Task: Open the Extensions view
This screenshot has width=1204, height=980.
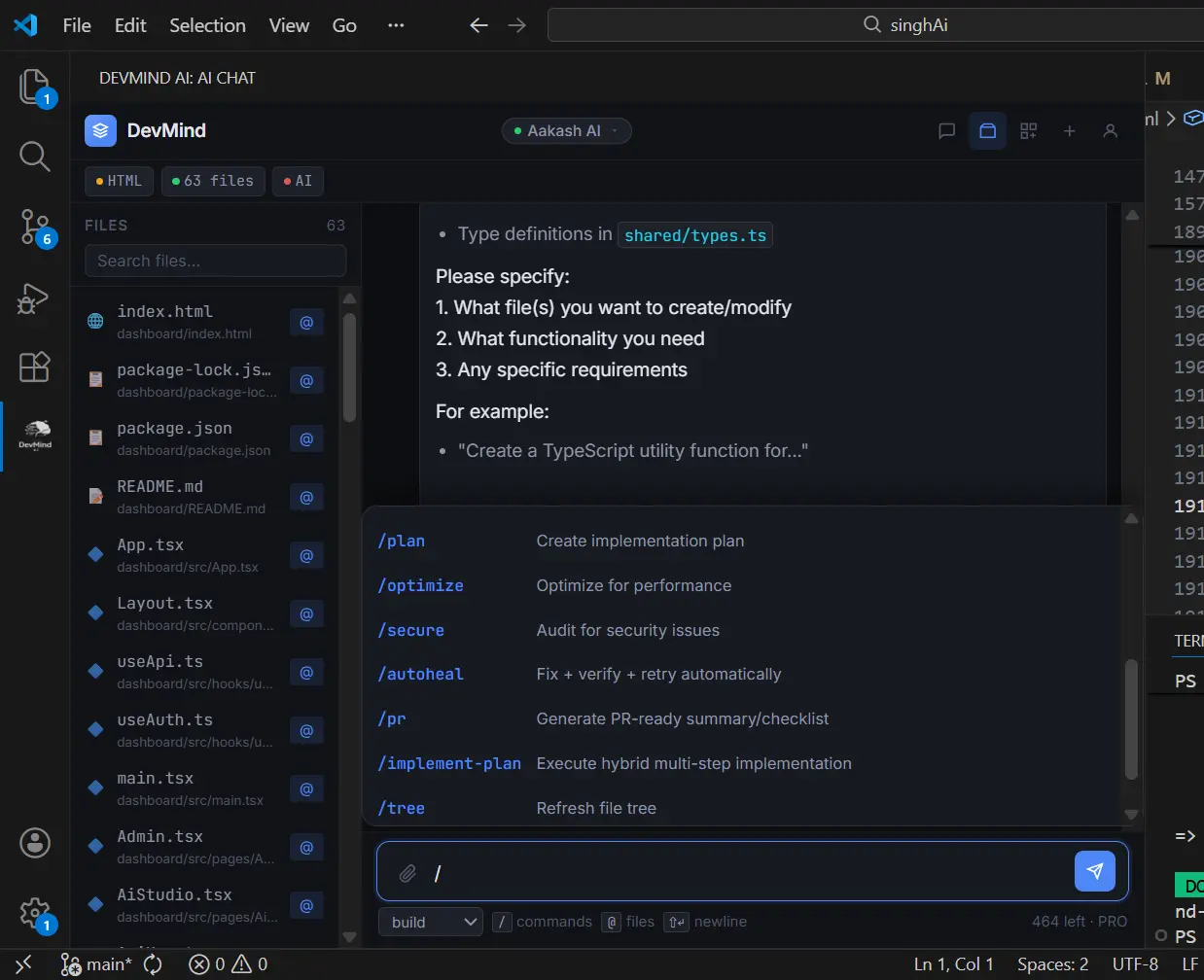Action: [35, 367]
